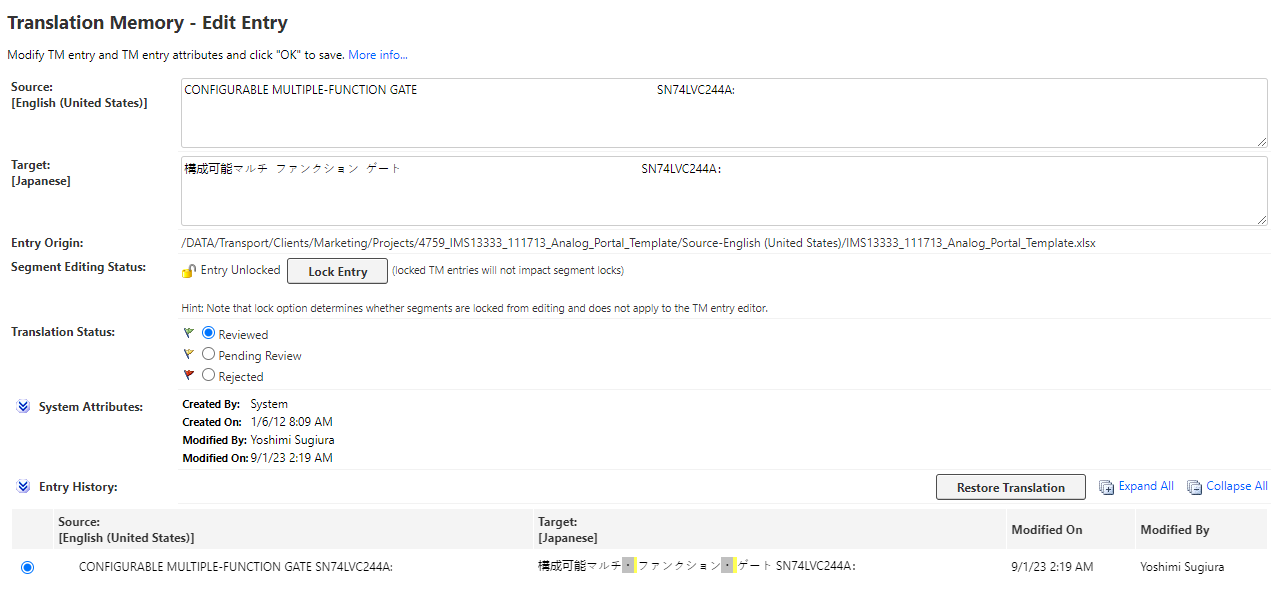Select the Reviewed translation status
Screen dimensions: 1278x603
click(x=208, y=334)
